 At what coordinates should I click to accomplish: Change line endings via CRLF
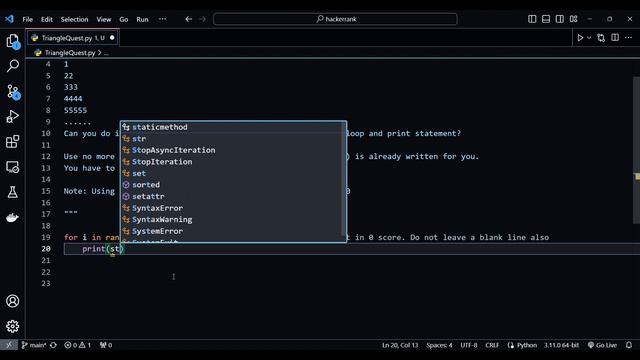click(x=492, y=345)
